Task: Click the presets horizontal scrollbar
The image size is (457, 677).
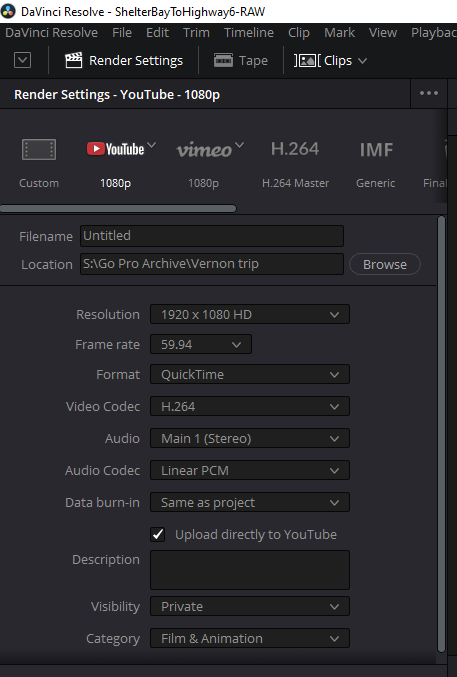Action: coord(118,209)
